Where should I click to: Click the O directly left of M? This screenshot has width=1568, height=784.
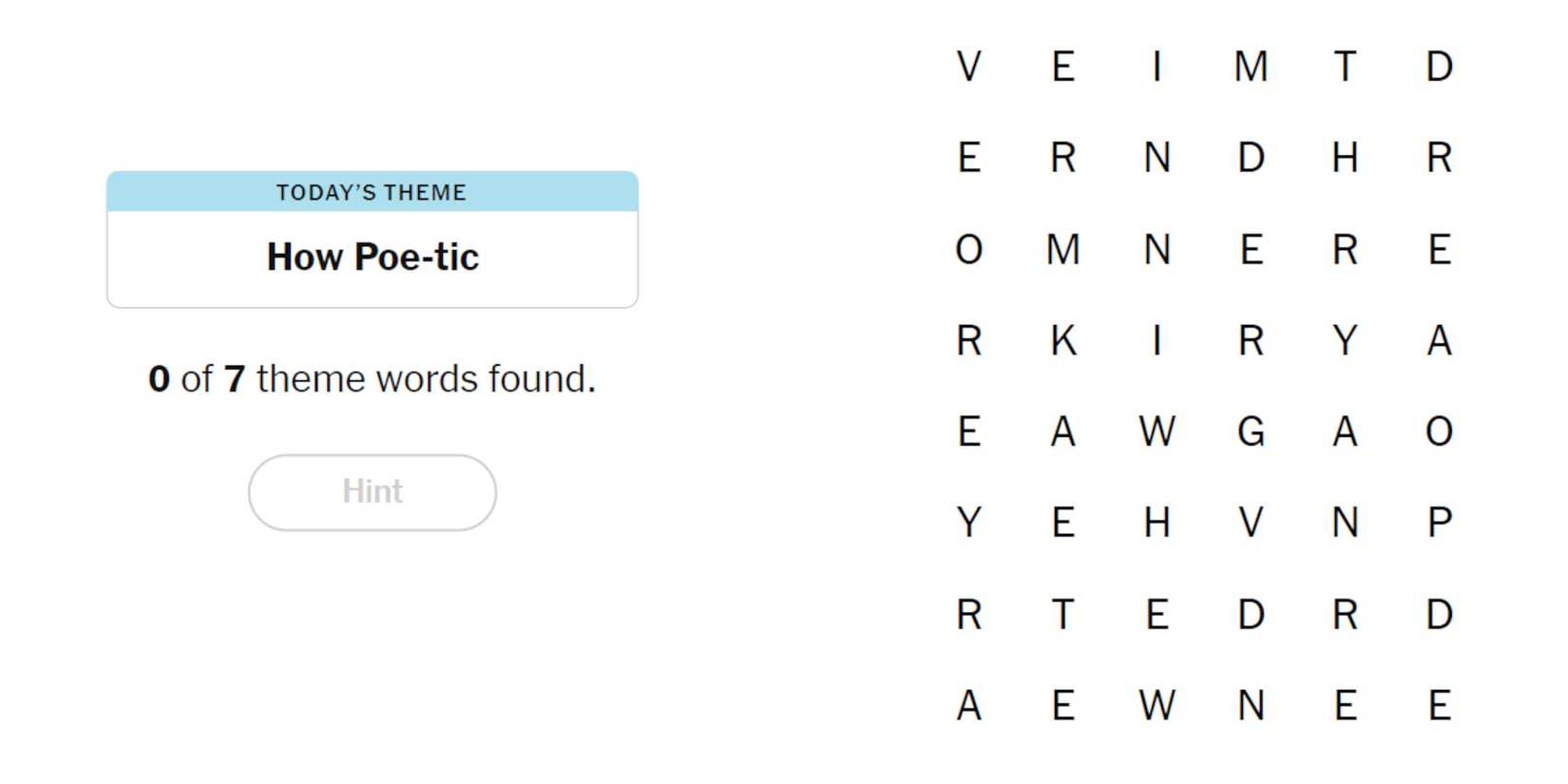968,250
